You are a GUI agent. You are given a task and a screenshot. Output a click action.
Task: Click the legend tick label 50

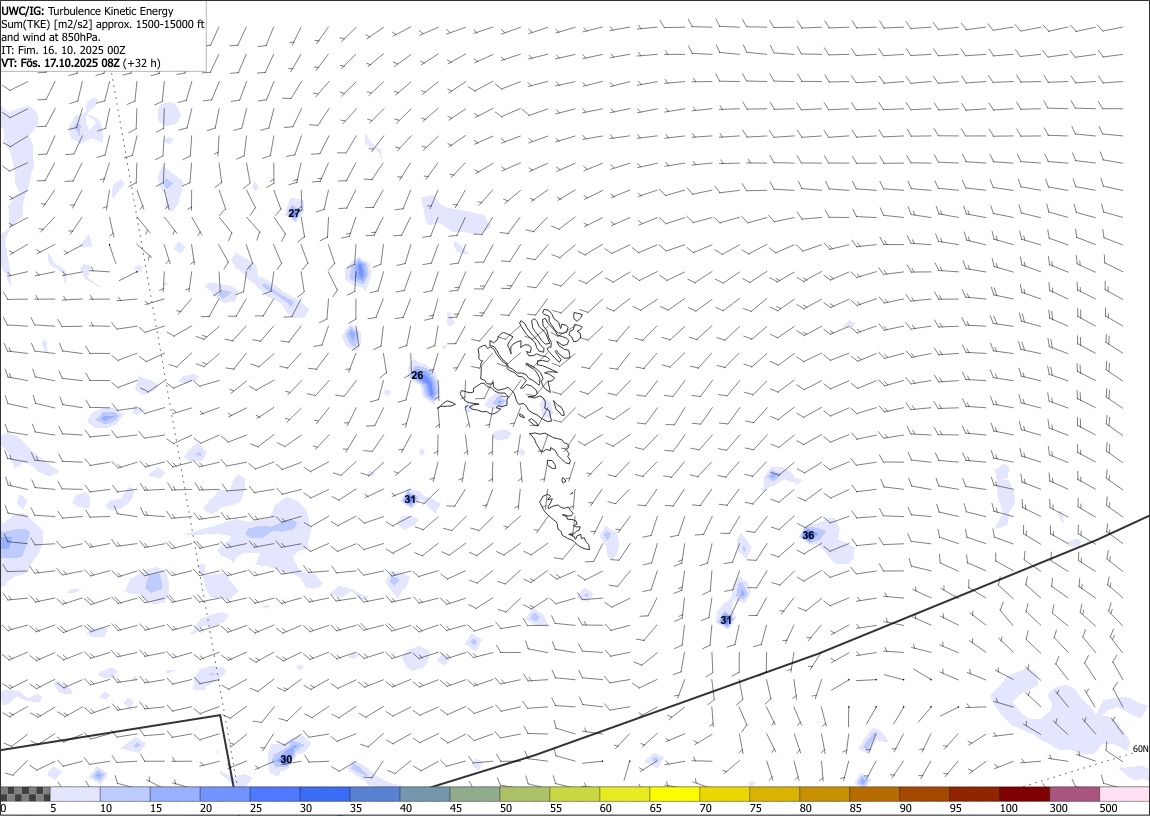[x=506, y=808]
